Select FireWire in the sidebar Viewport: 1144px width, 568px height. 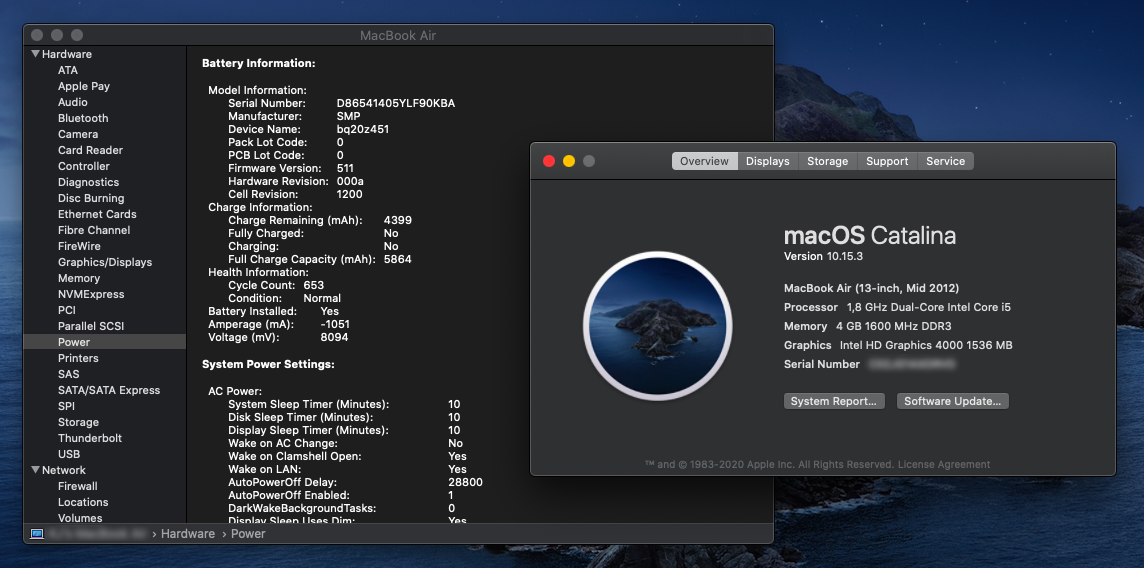(x=80, y=246)
